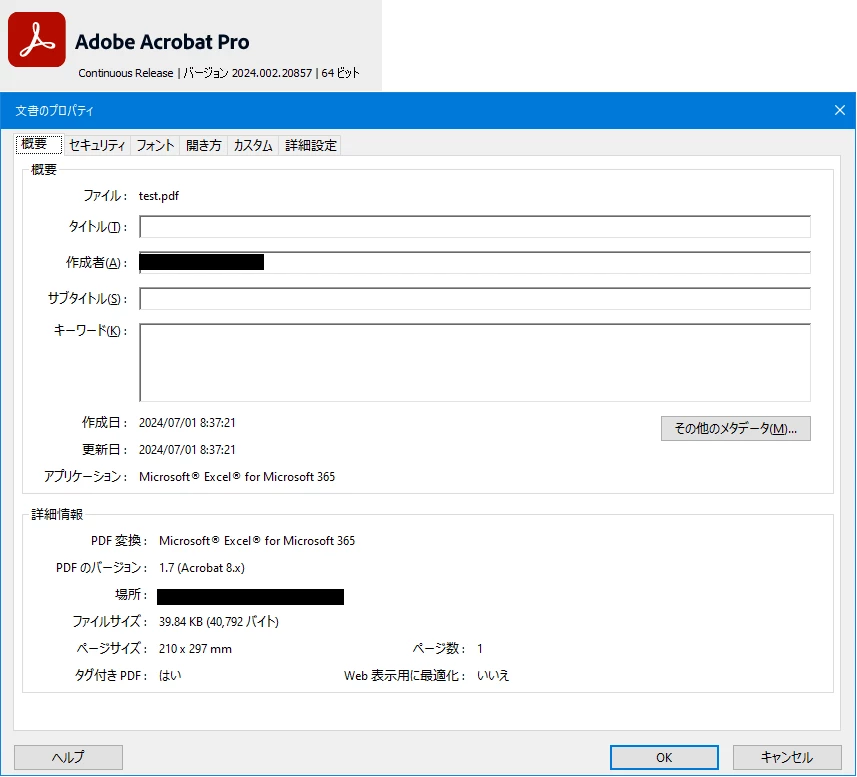Screen dimensions: 857x777
Task: Click the Adobe Acrobat Pro logo icon
Action: [x=37, y=39]
